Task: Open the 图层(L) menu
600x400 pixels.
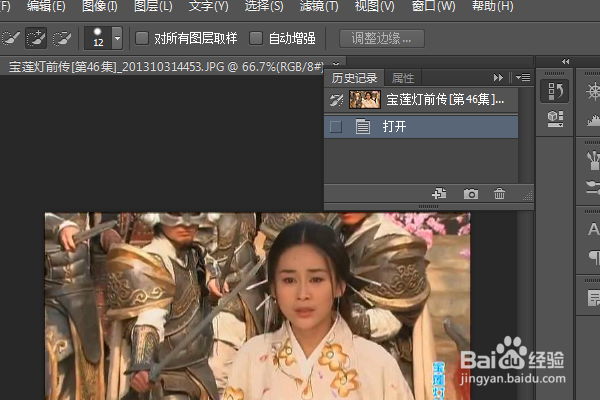Action: point(153,6)
